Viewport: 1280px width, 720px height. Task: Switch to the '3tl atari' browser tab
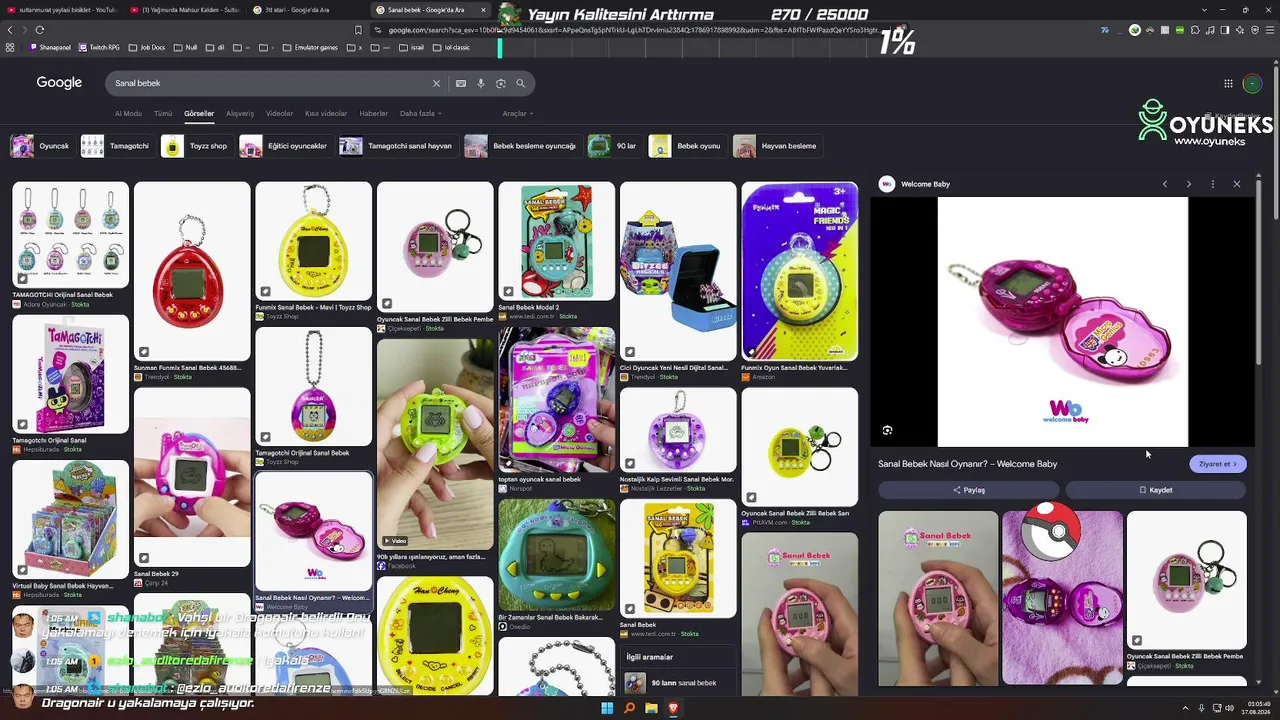click(x=306, y=10)
